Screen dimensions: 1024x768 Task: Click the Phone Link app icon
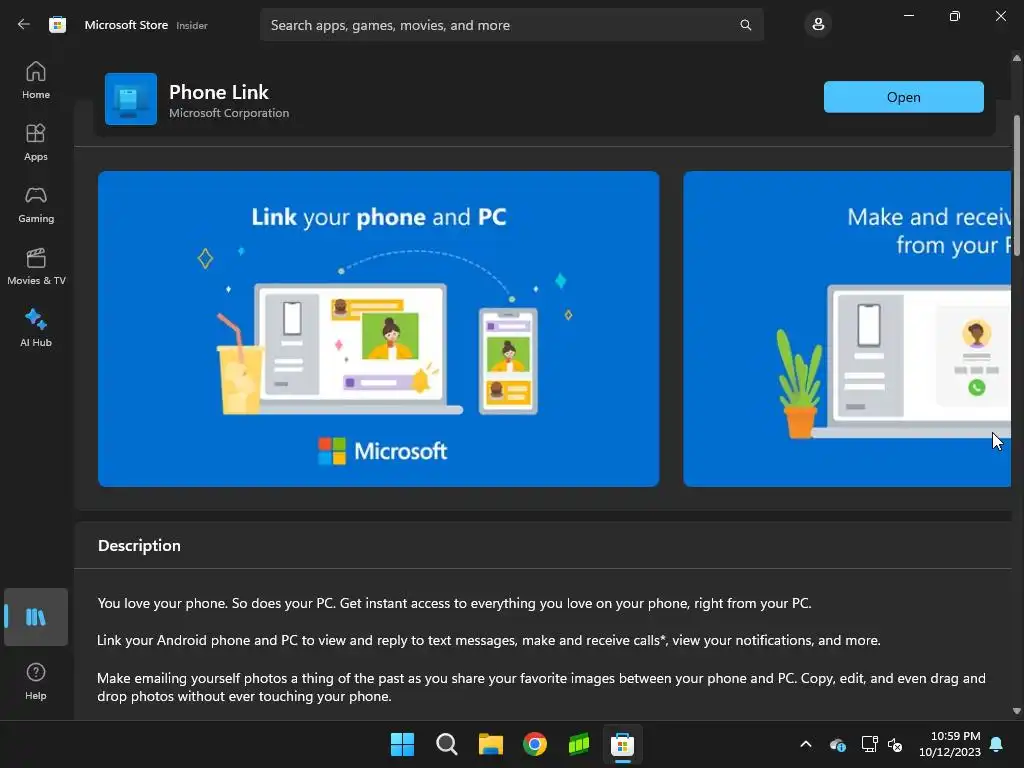pos(131,99)
